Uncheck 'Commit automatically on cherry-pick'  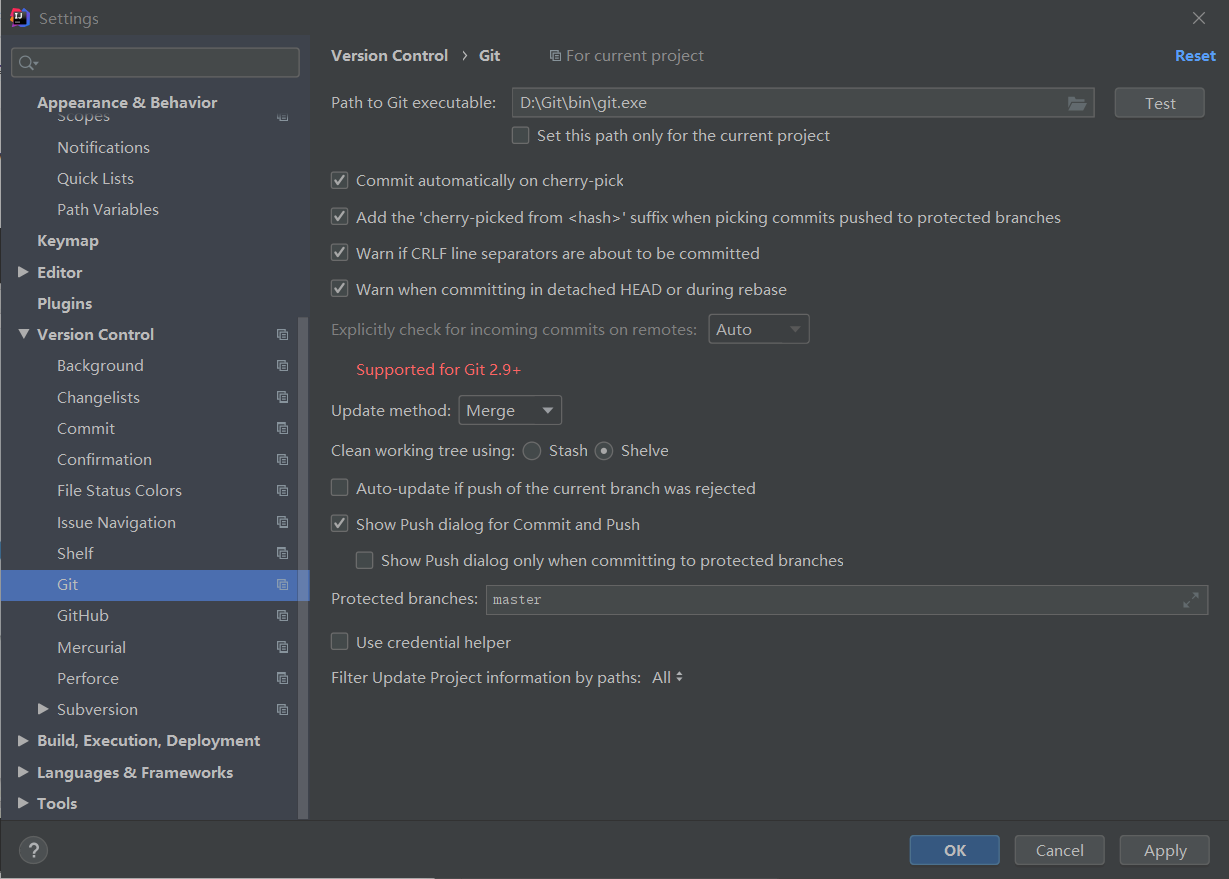point(339,181)
